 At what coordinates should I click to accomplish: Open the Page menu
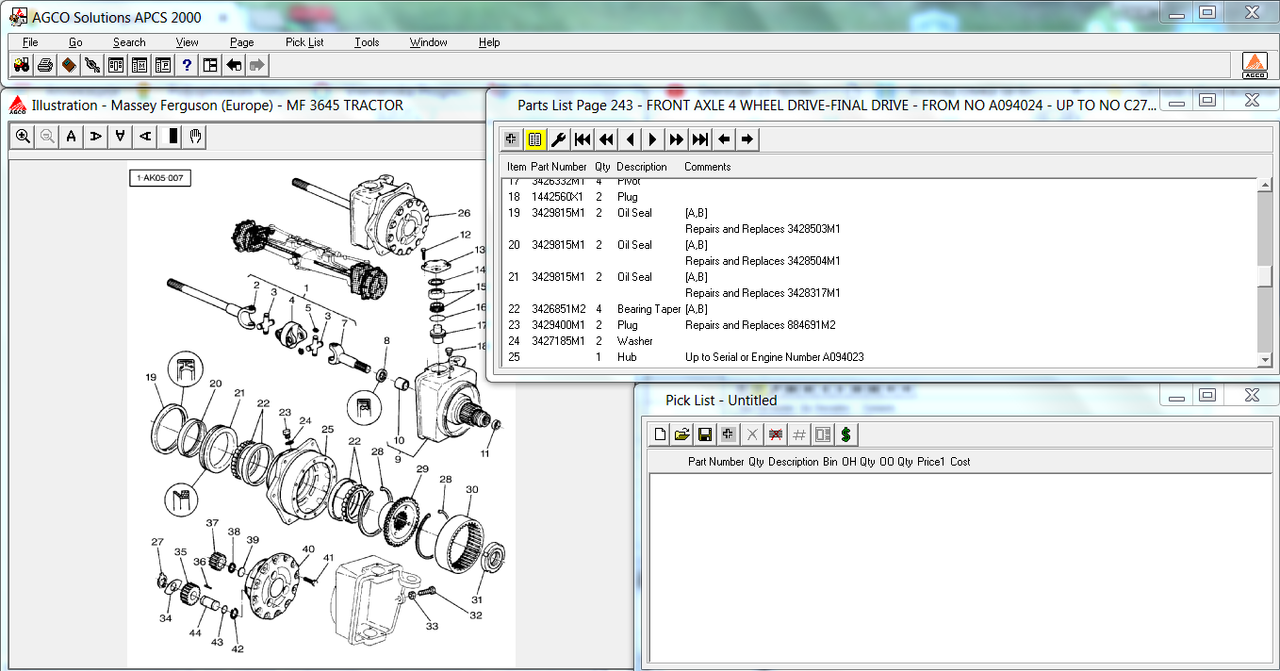pyautogui.click(x=242, y=42)
